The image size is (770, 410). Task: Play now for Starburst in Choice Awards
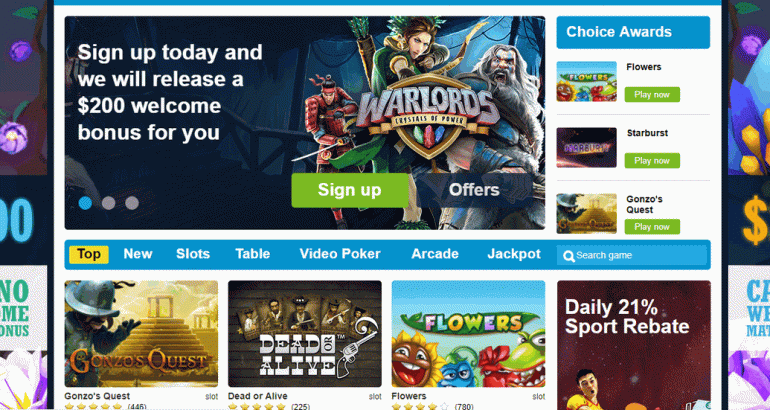(x=652, y=161)
